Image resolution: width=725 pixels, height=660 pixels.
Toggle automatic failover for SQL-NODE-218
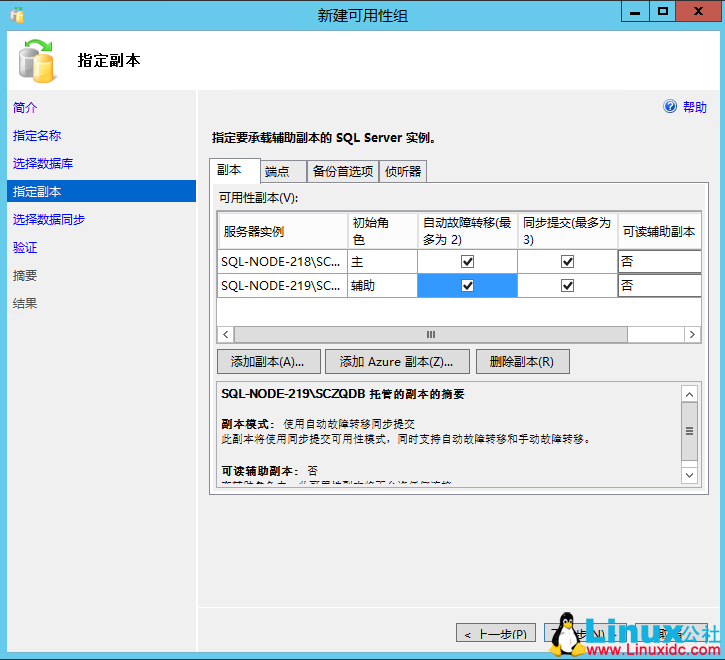[467, 262]
